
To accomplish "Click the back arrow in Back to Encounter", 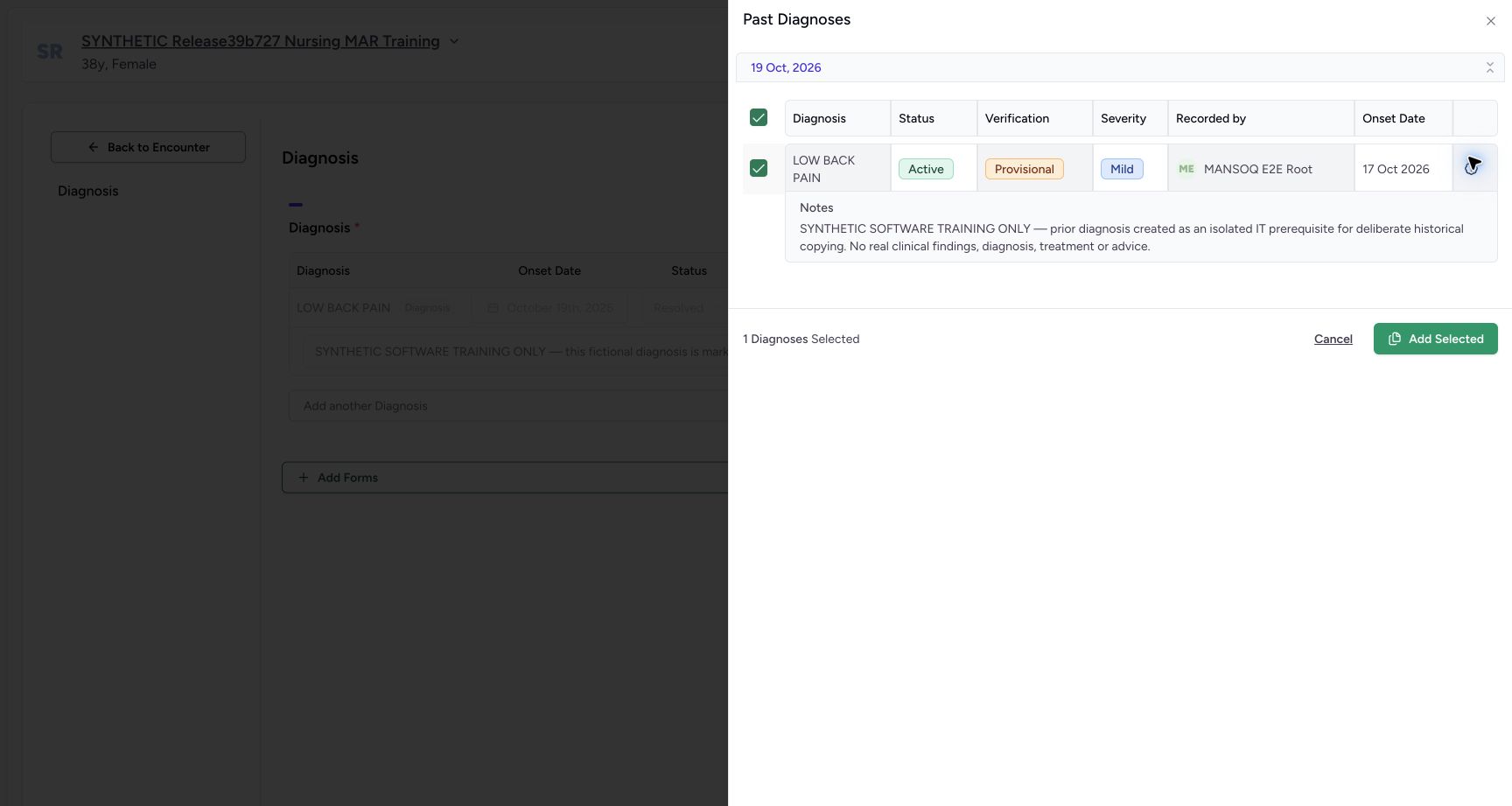I will pyautogui.click(x=93, y=147).
